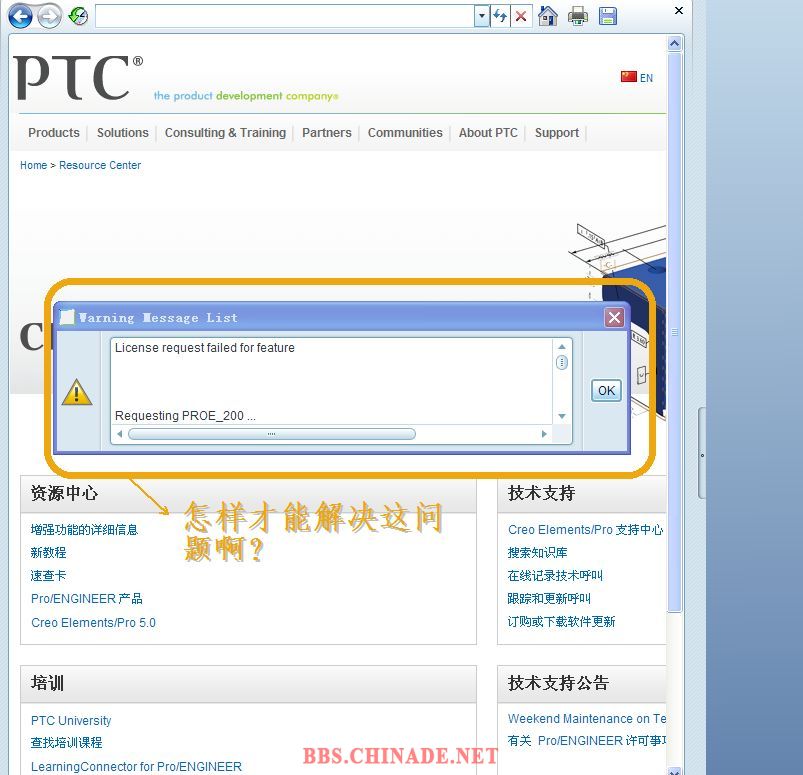This screenshot has width=803, height=775.
Task: Open the Partners menu
Action: coord(327,133)
